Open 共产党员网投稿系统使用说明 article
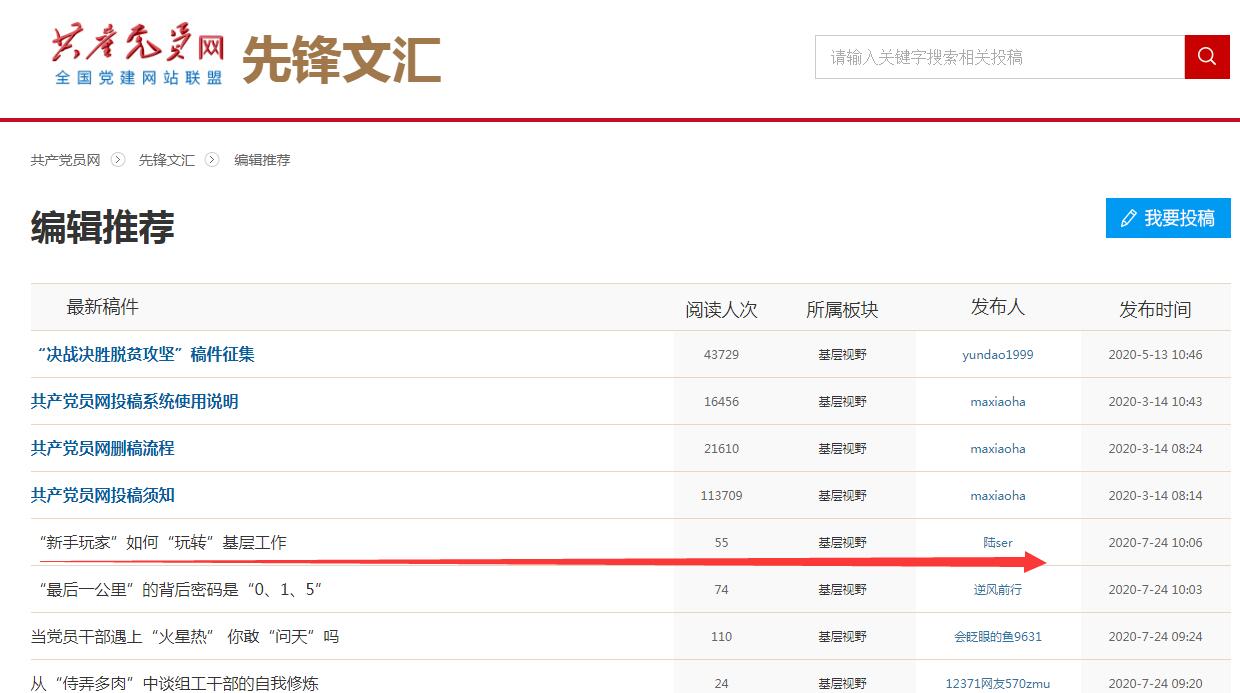 [x=135, y=402]
